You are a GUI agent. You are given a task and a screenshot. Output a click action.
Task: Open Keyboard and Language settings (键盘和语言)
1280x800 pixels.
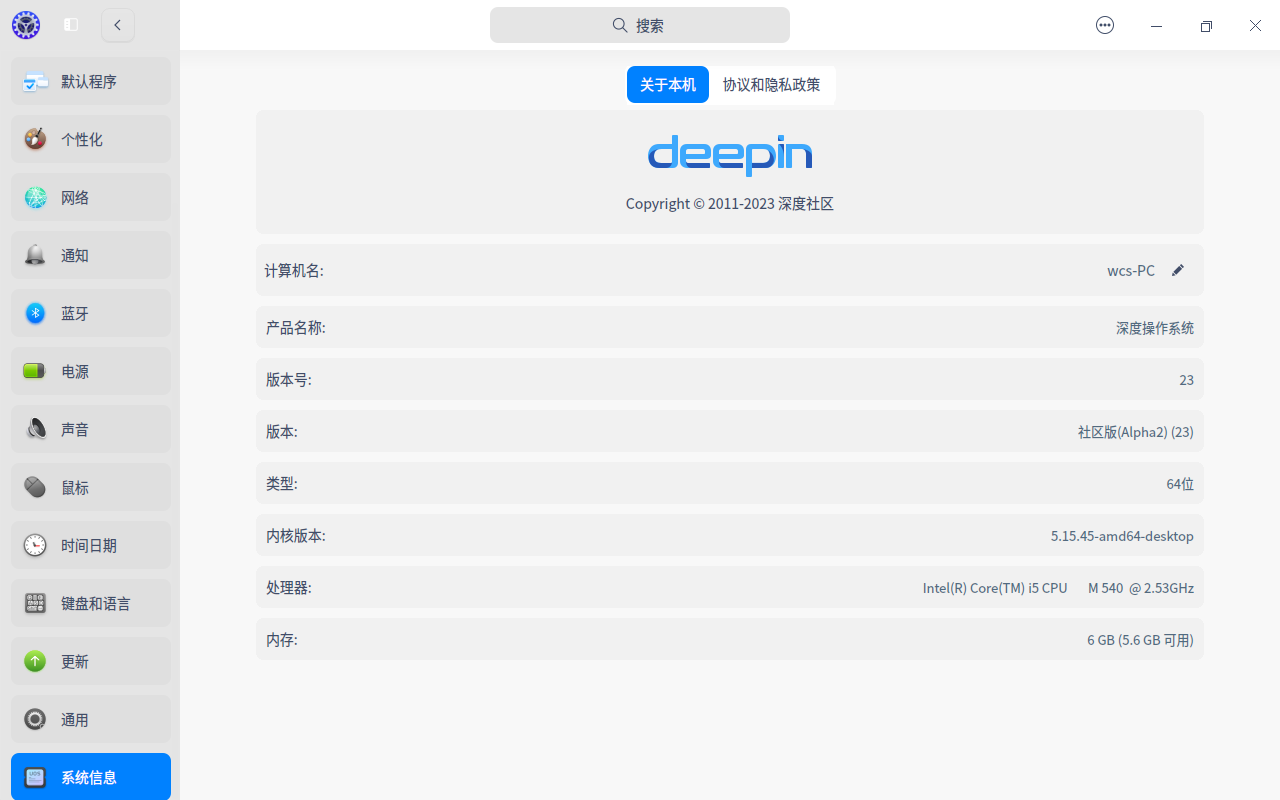coord(90,603)
